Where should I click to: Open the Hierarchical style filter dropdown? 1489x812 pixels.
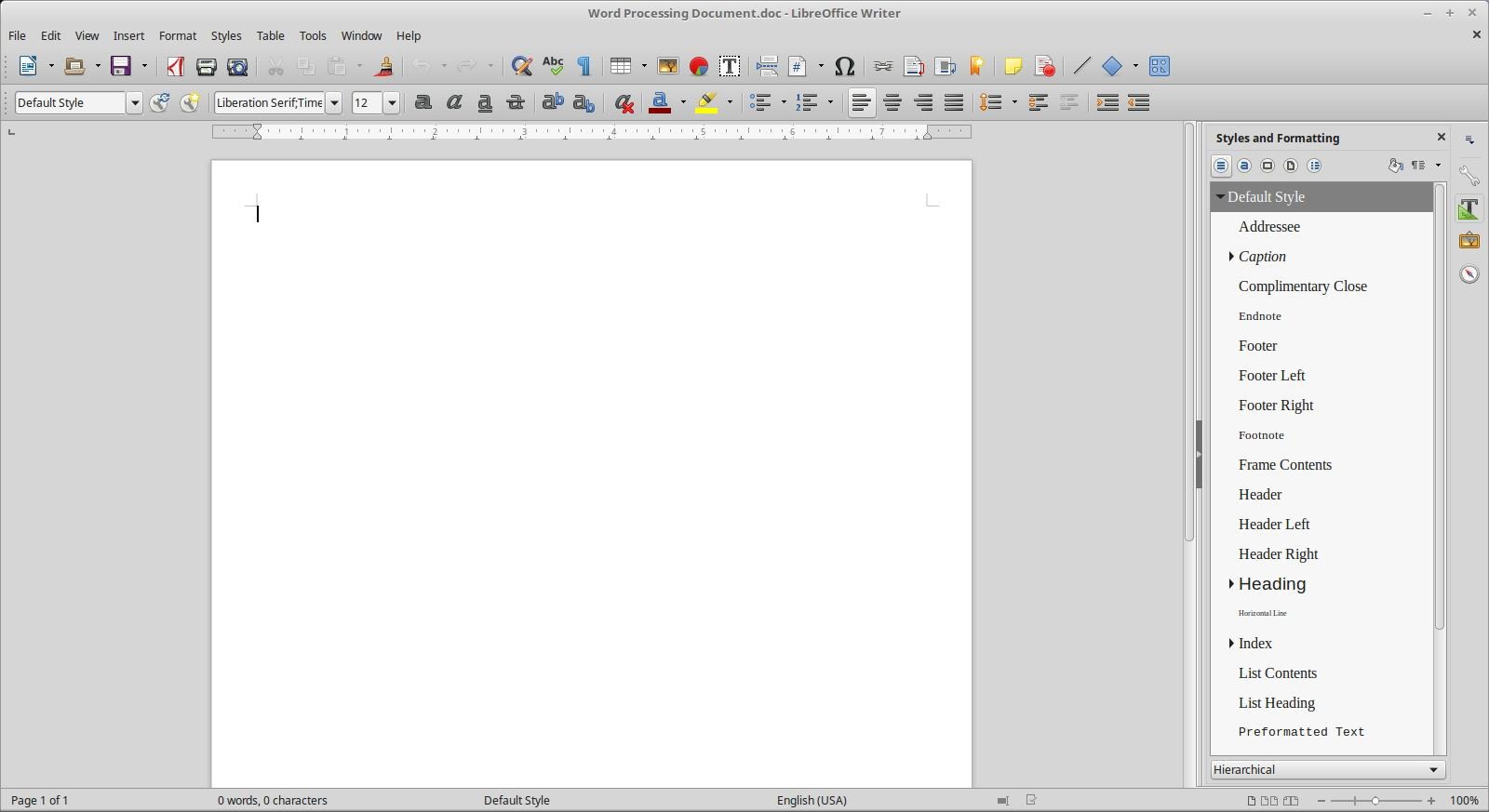click(x=1327, y=770)
